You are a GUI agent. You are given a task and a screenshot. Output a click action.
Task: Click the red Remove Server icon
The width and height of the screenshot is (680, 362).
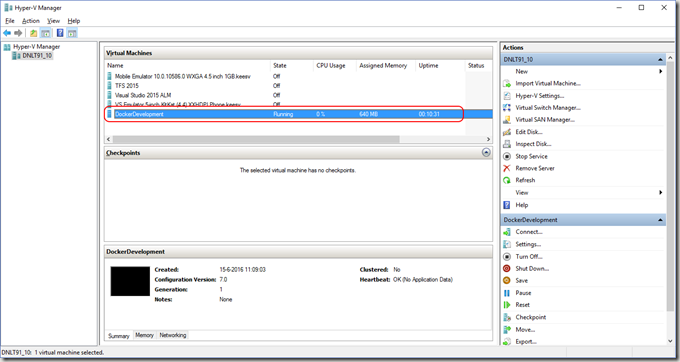click(507, 168)
